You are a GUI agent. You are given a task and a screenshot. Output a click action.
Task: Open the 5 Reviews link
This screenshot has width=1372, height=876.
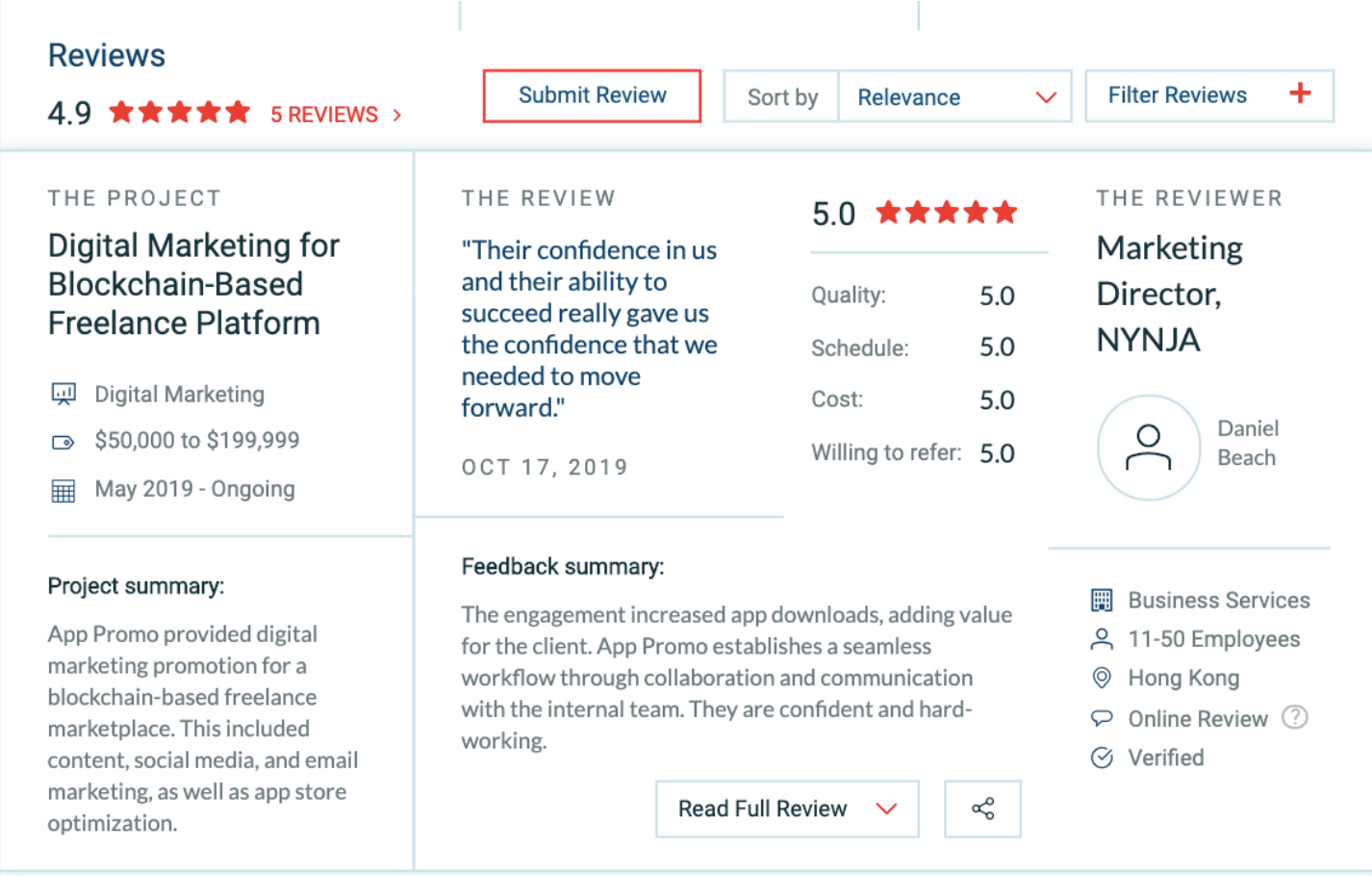click(336, 115)
